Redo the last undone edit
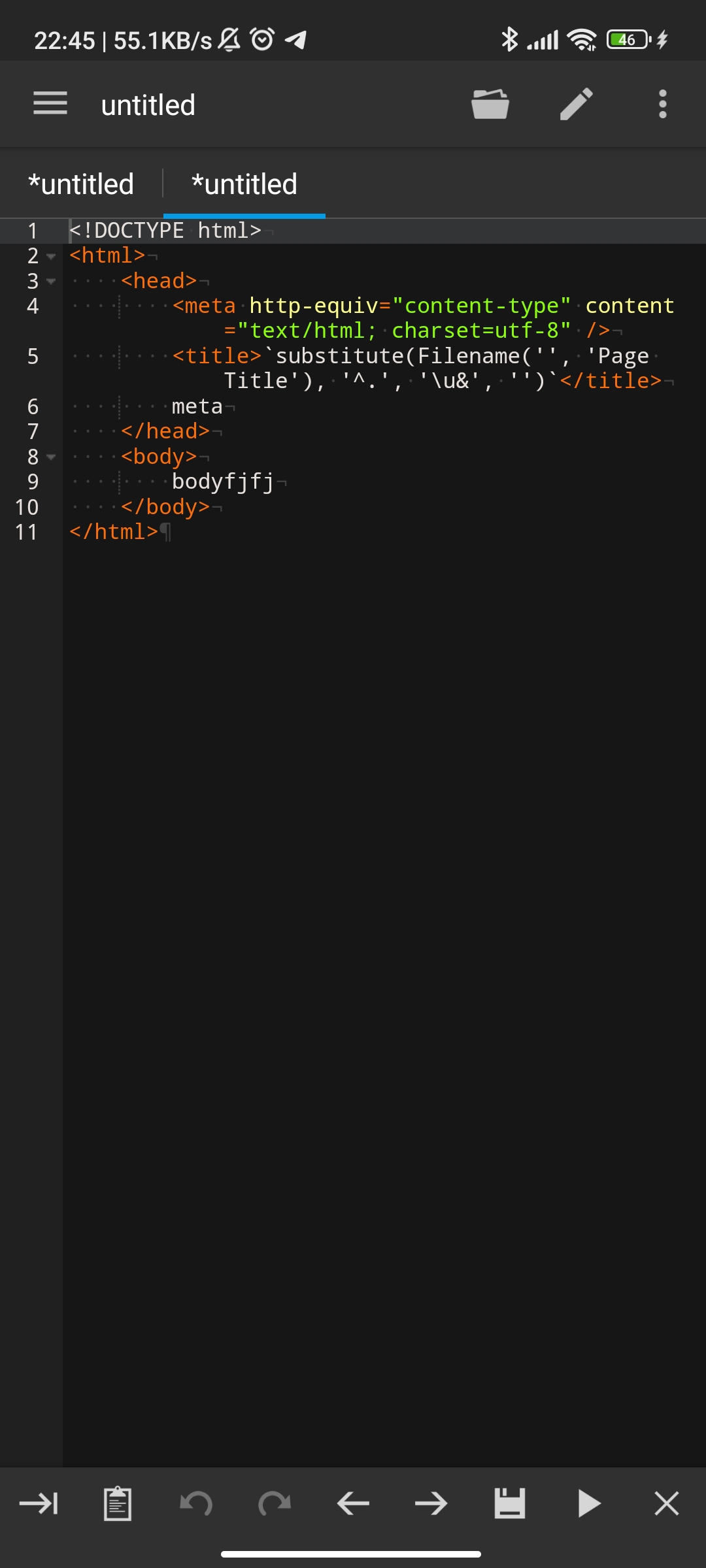Screen dimensions: 706x1568 pos(275,1503)
